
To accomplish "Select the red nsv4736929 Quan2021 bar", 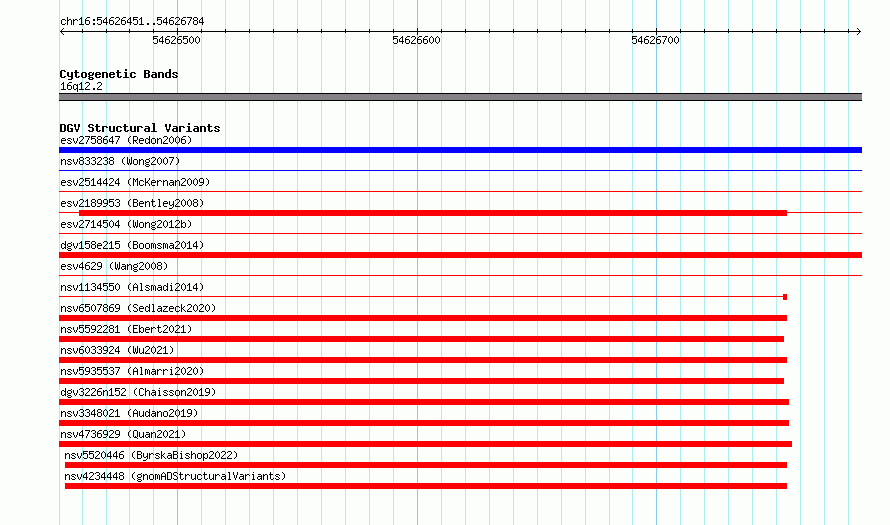I will (426, 444).
